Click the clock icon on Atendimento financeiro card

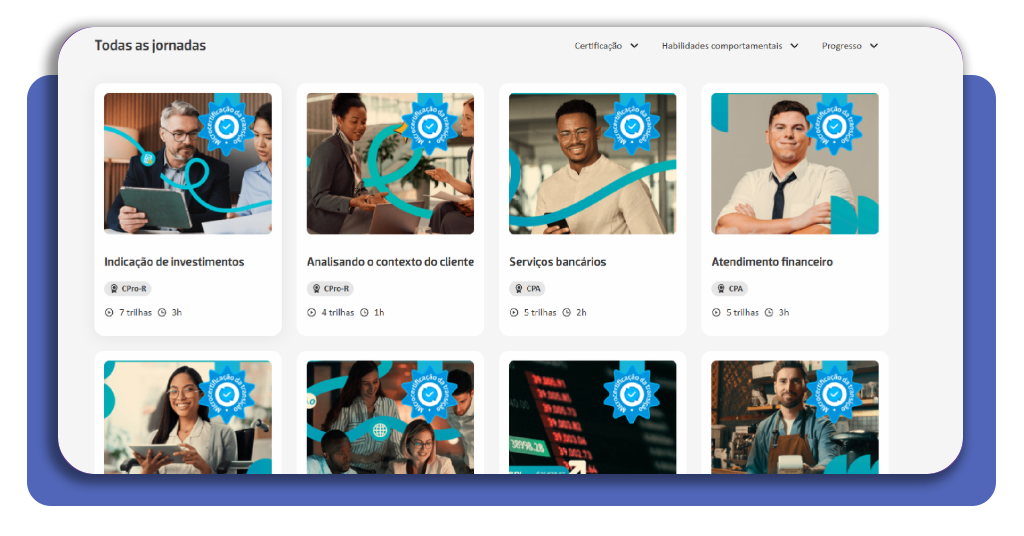pos(769,313)
